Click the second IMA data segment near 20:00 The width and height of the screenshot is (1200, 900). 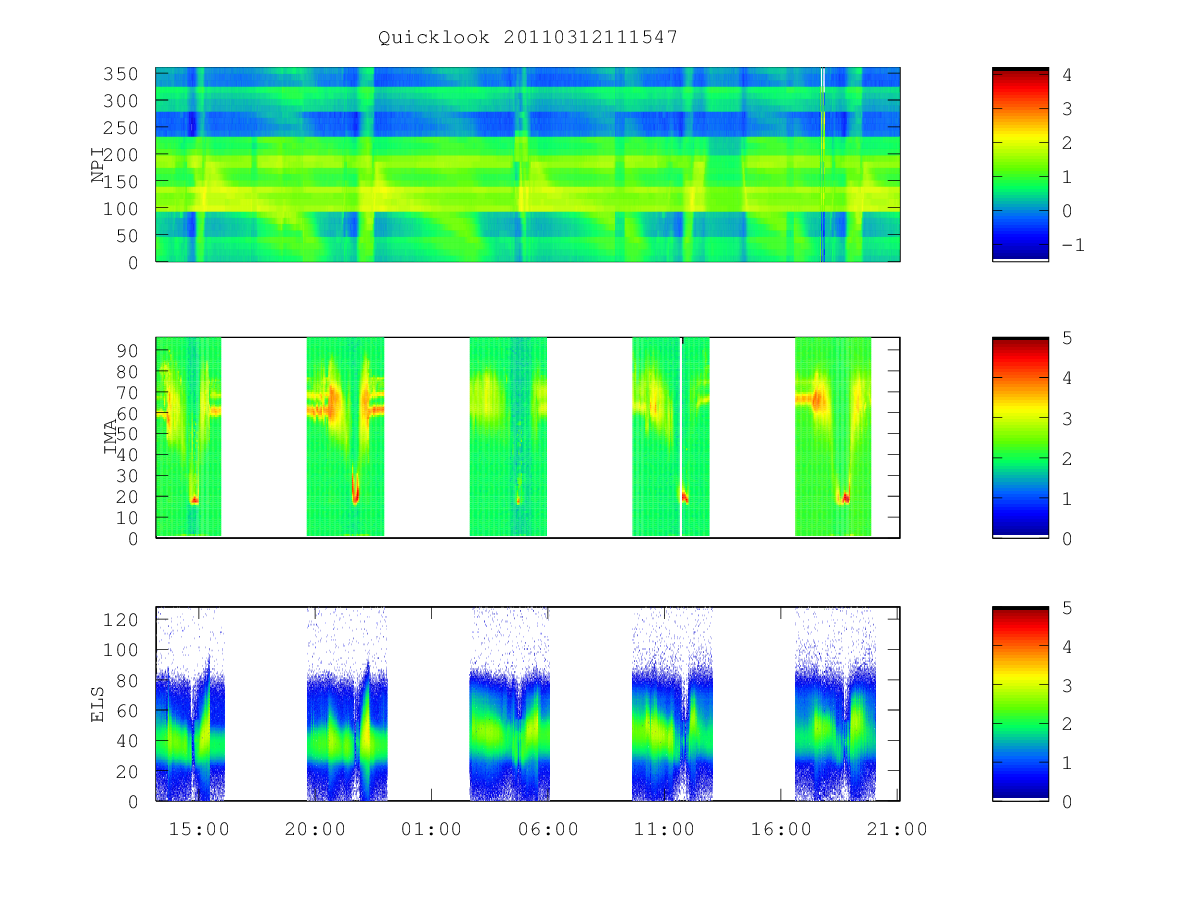345,437
